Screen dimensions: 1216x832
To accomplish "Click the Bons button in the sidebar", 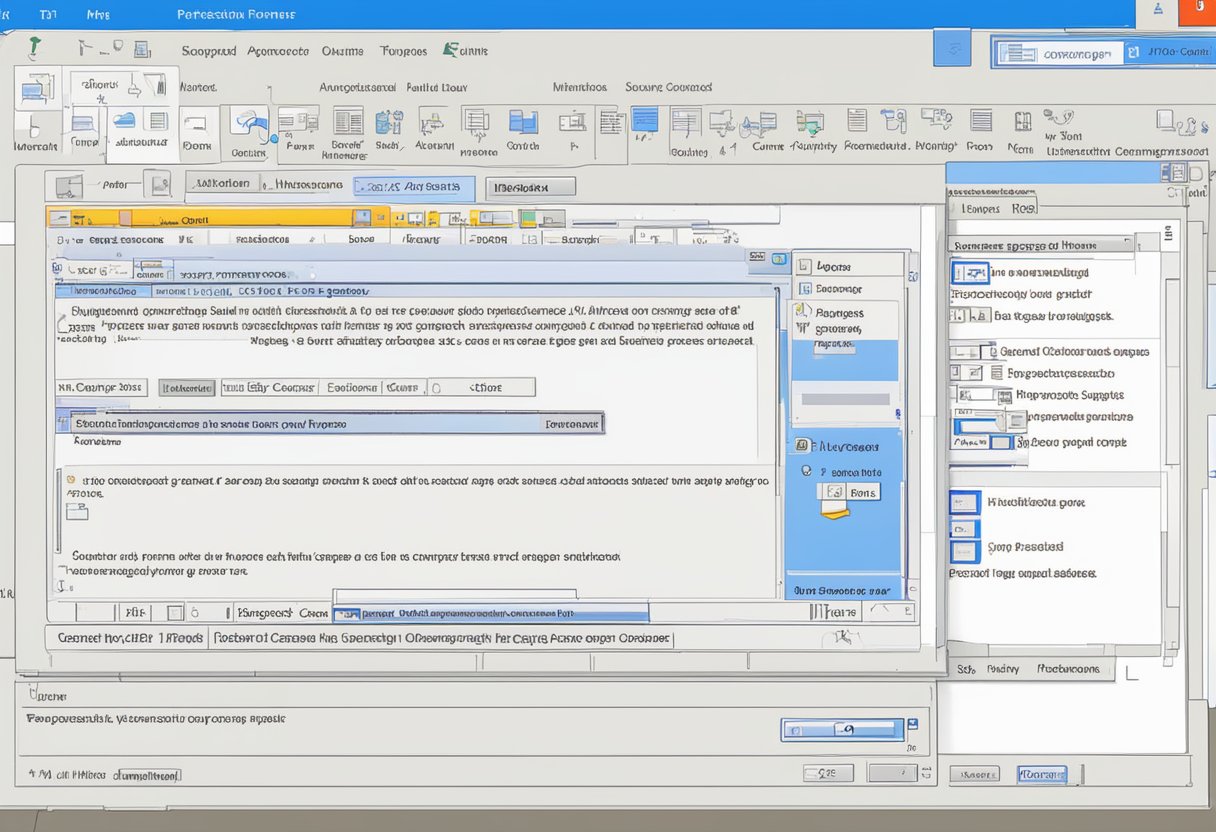I will (x=864, y=491).
